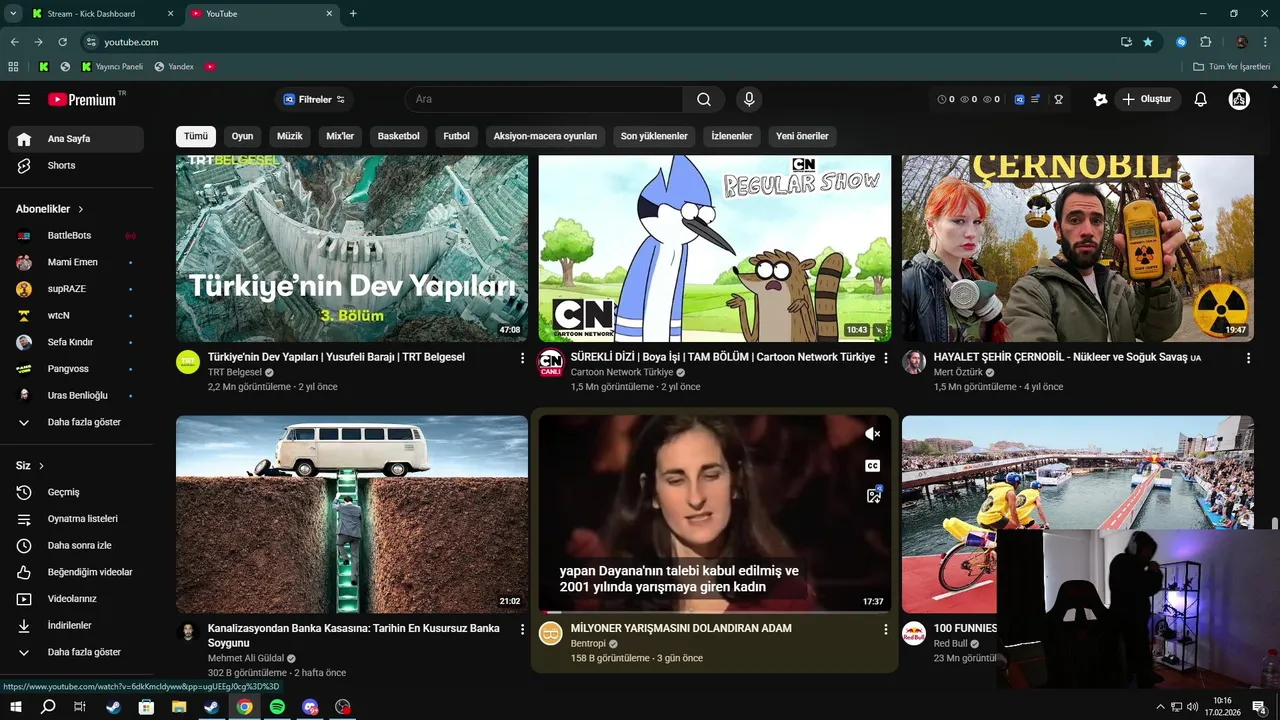Image resolution: width=1280 pixels, height=720 pixels.
Task: Click the image icon below the CC button
Action: (x=873, y=495)
